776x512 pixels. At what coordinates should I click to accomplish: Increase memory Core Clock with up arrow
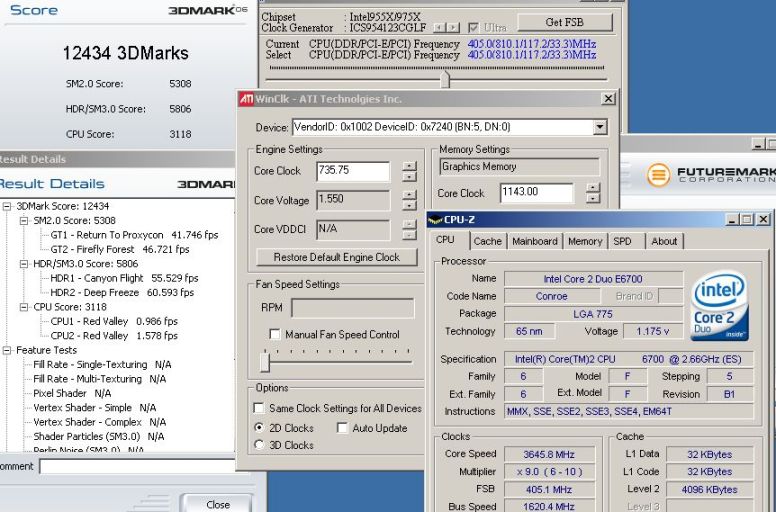point(593,188)
